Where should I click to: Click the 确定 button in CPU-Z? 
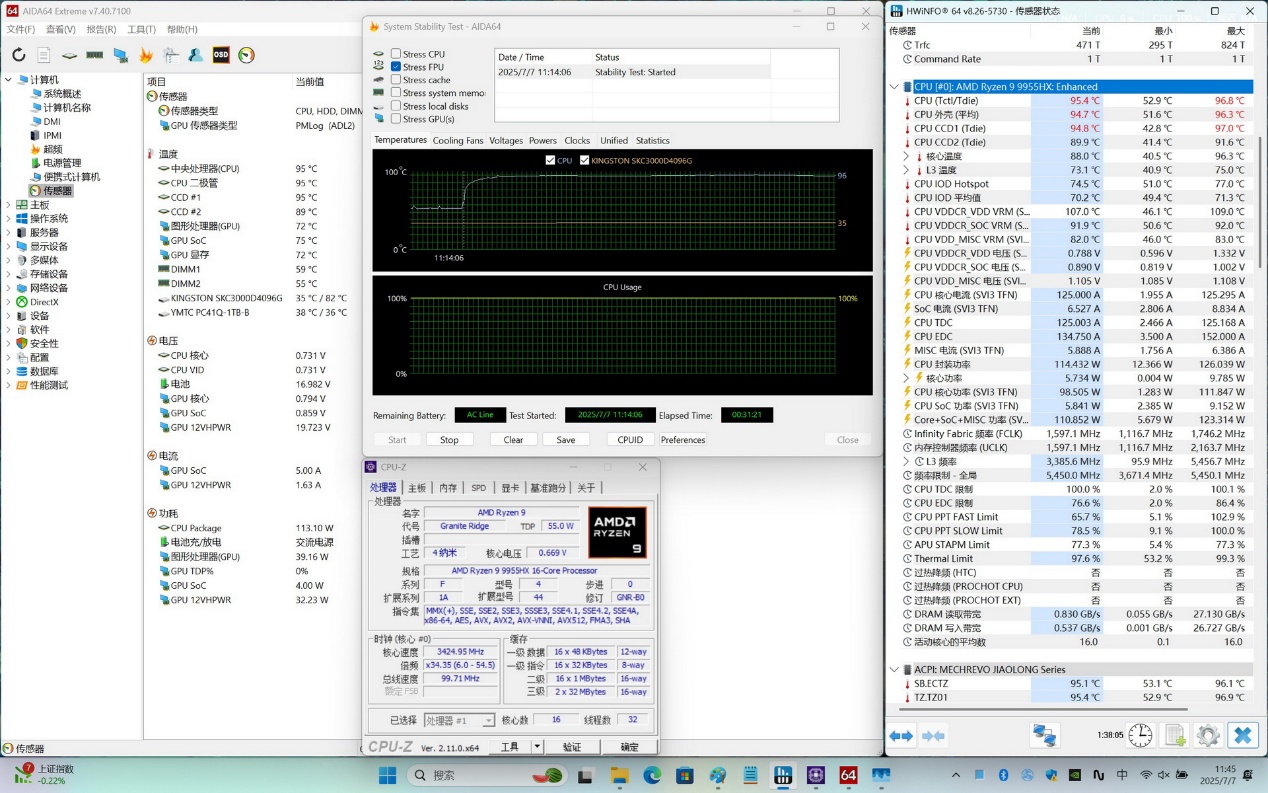click(629, 747)
